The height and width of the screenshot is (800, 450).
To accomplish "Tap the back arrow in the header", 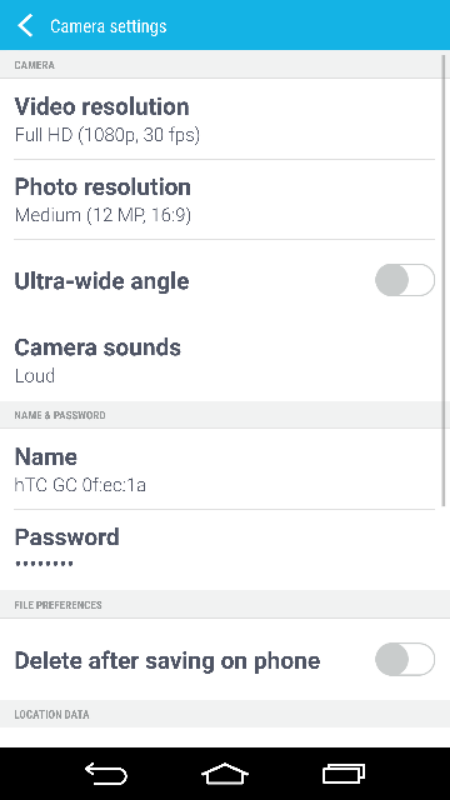I will (25, 26).
